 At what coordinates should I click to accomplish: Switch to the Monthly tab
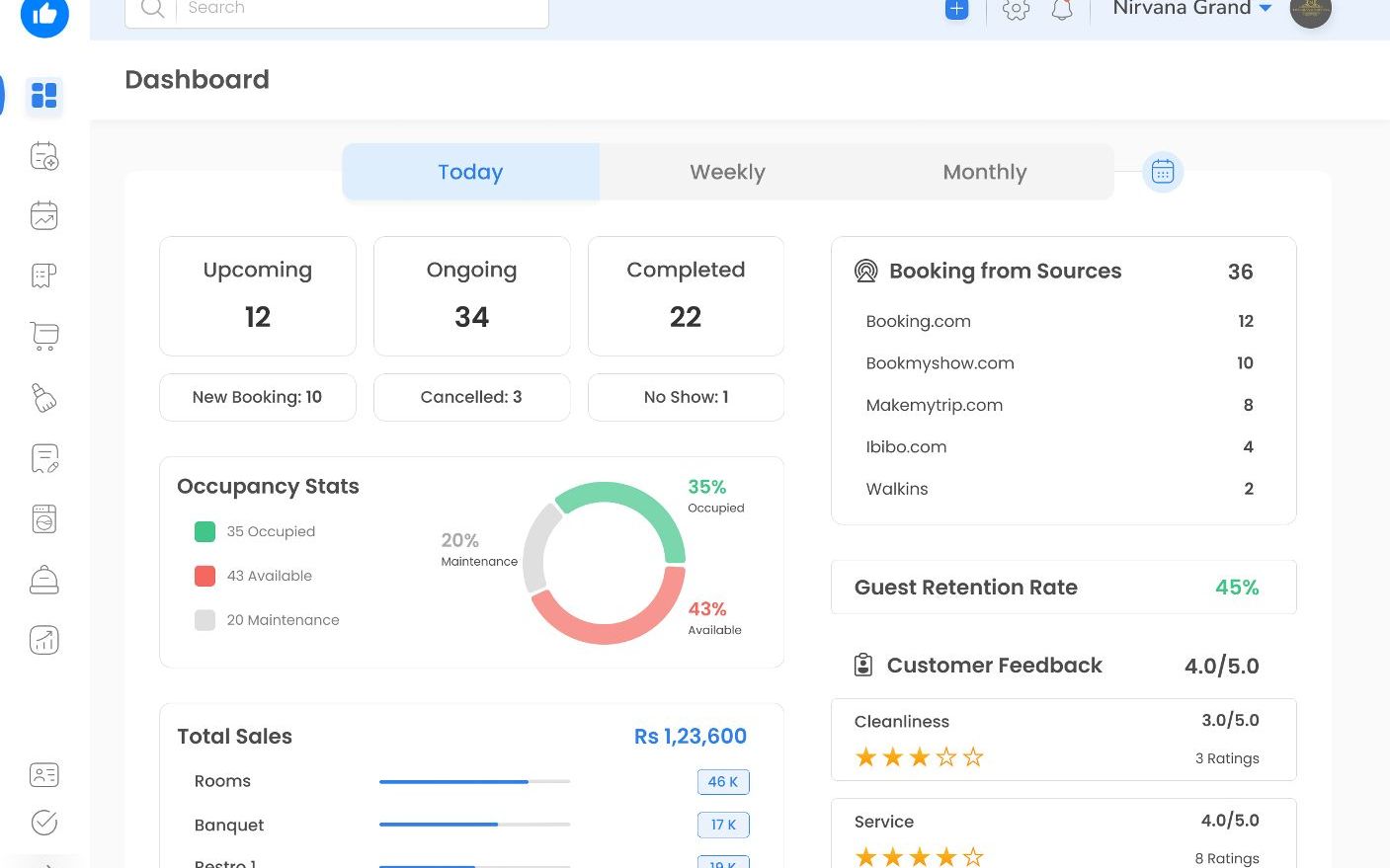click(x=984, y=172)
